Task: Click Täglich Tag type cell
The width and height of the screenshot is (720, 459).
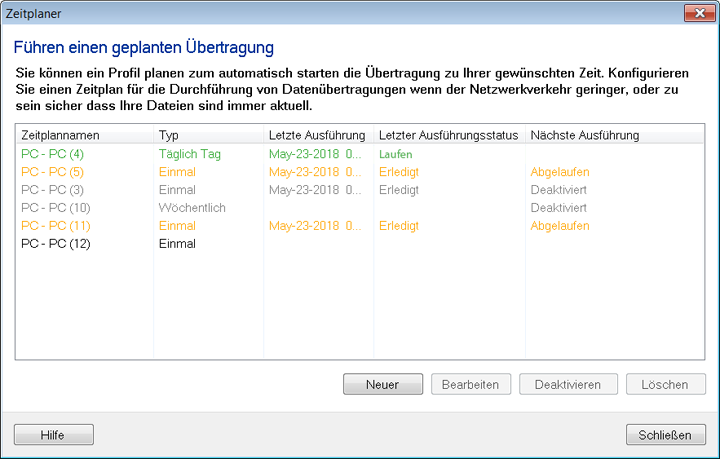Action: [190, 154]
